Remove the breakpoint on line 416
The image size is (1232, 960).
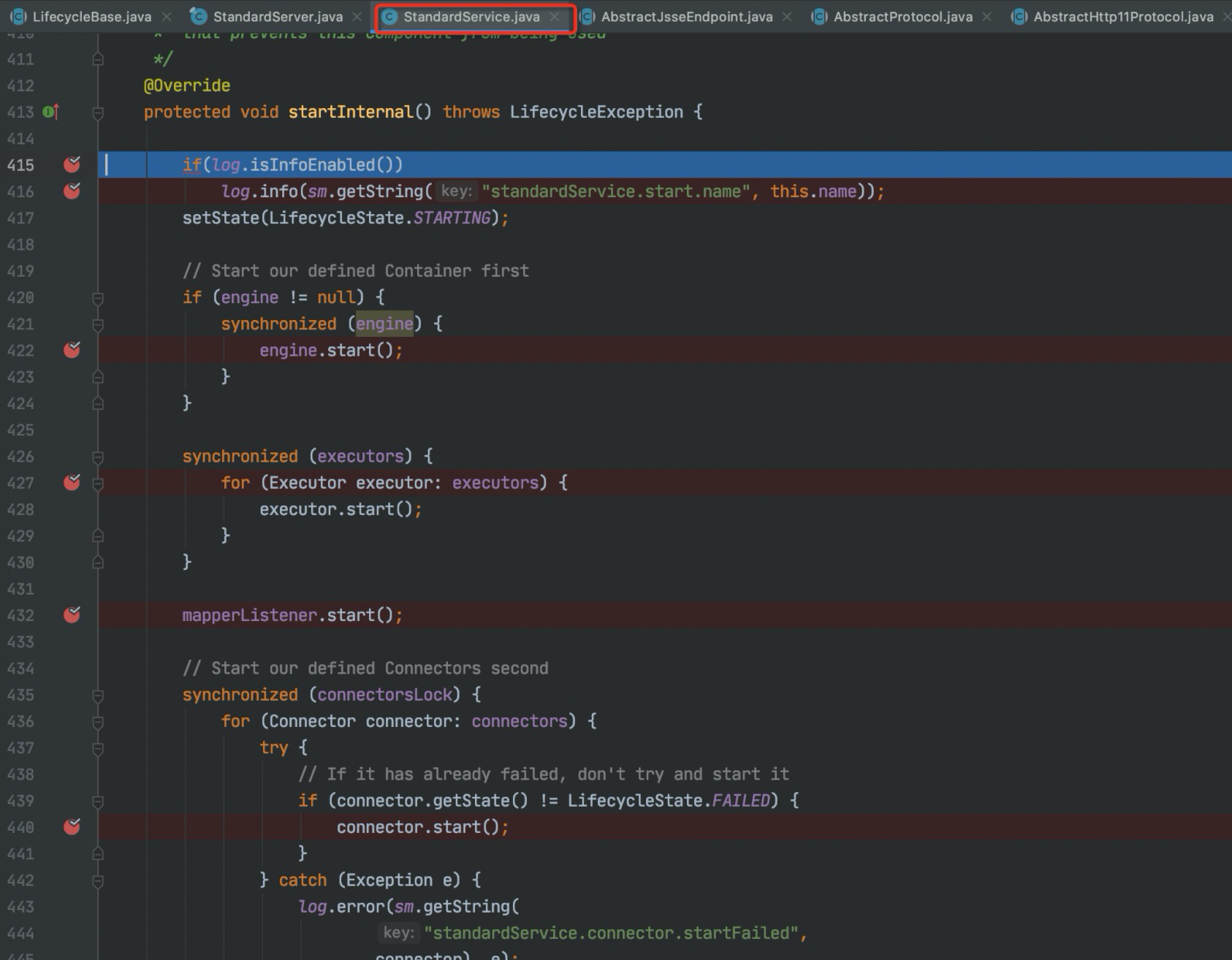pos(72,191)
